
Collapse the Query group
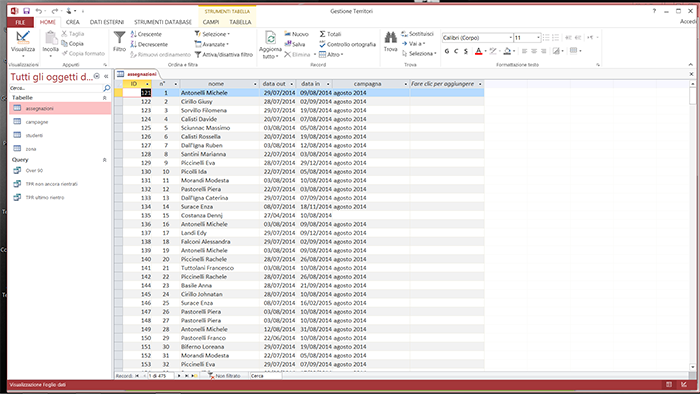point(104,160)
